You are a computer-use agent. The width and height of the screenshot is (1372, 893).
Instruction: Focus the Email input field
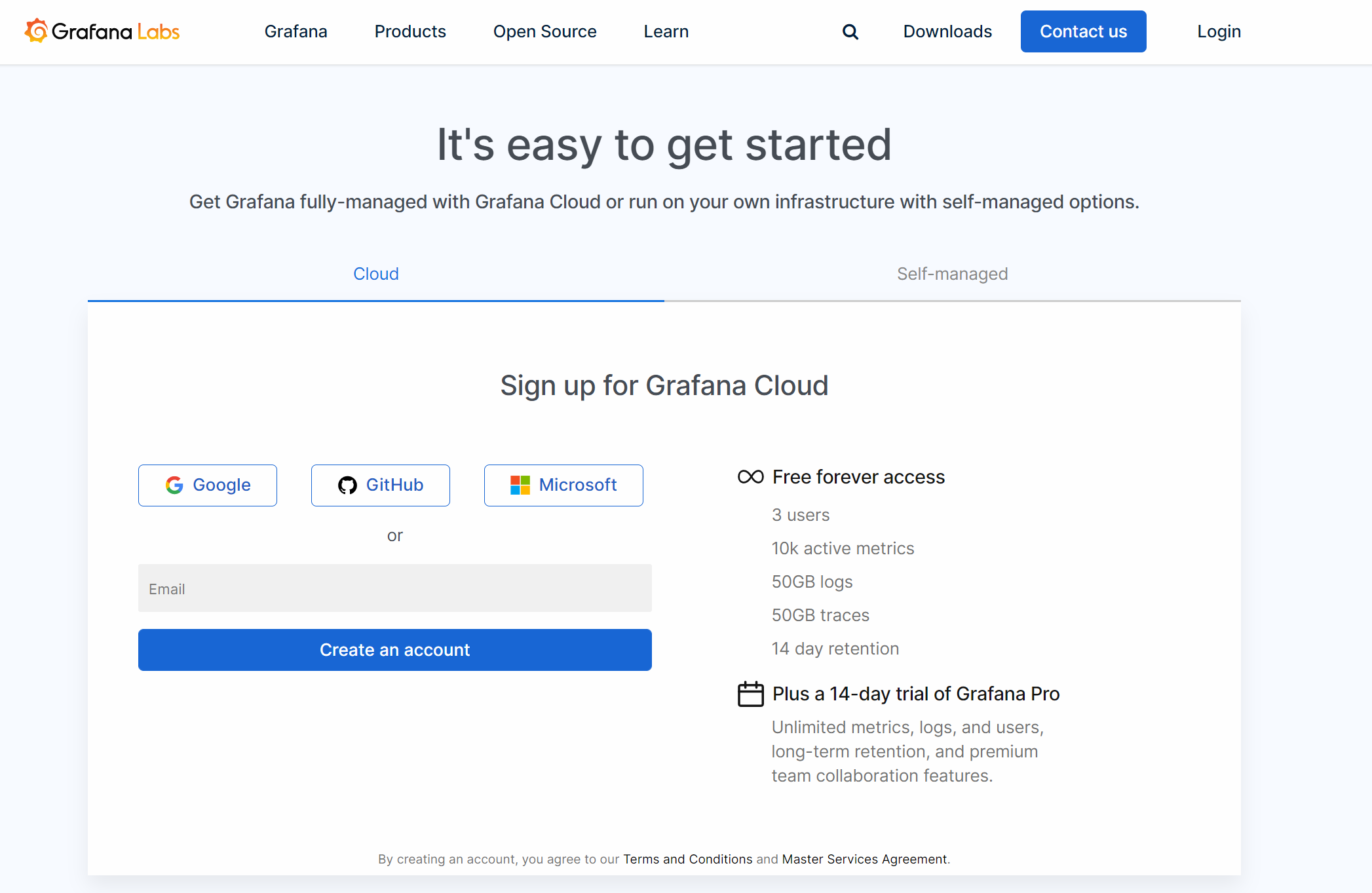(395, 588)
